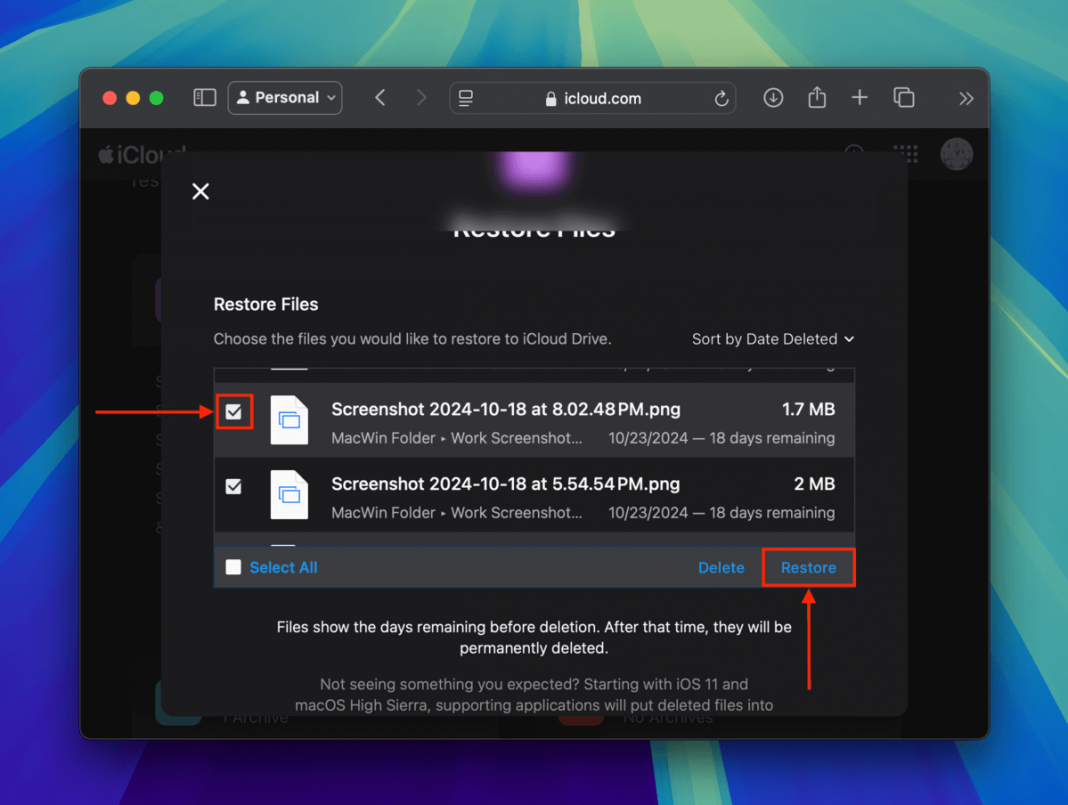1068x805 pixels.
Task: Open the Downloads icon in Safari toolbar
Action: [773, 97]
